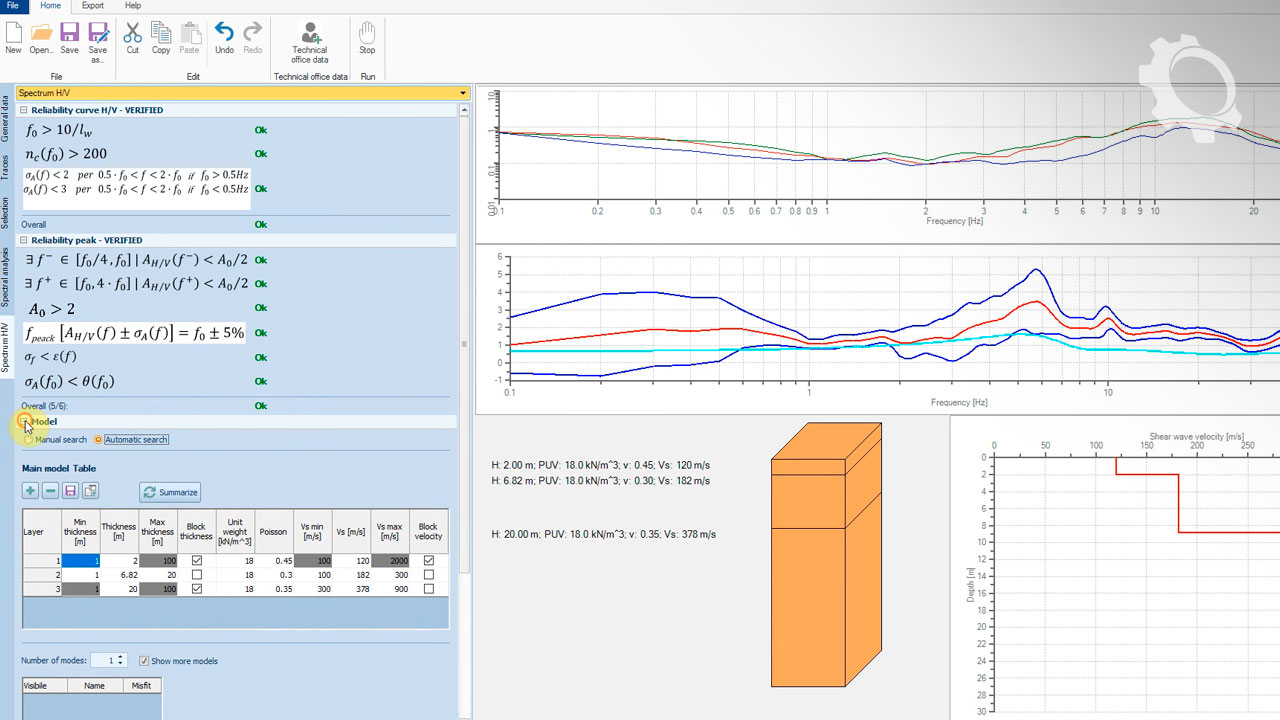Check Block thickness for layer 2
Viewport: 1280px width, 720px height.
coord(196,575)
